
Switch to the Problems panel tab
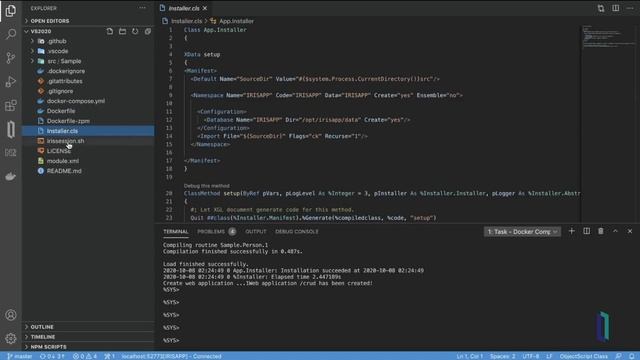tap(216, 231)
